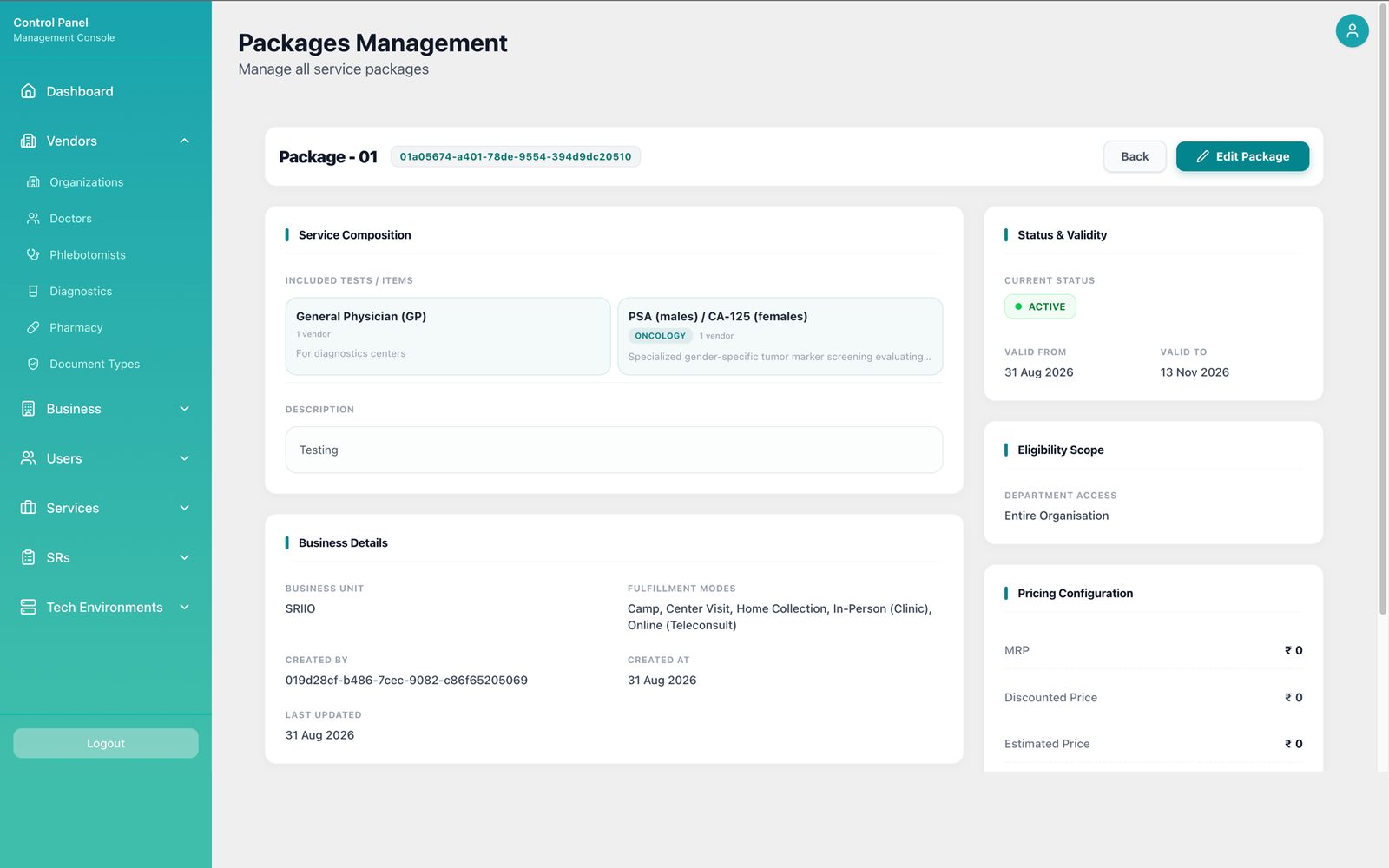Click the SRIIO business unit value
Viewport: 1389px width, 868px height.
[300, 608]
